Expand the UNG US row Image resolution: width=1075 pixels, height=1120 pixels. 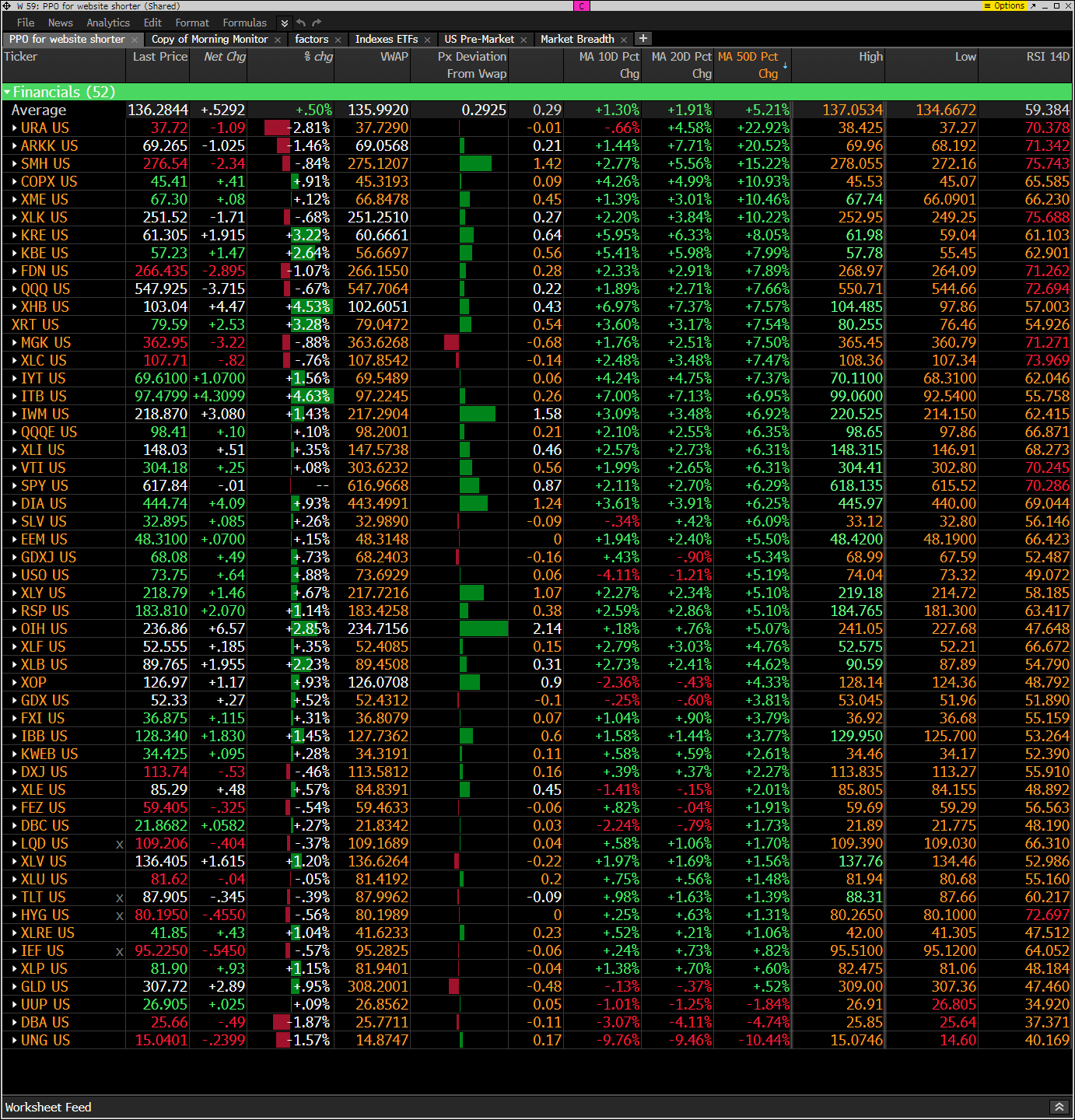click(x=15, y=1040)
